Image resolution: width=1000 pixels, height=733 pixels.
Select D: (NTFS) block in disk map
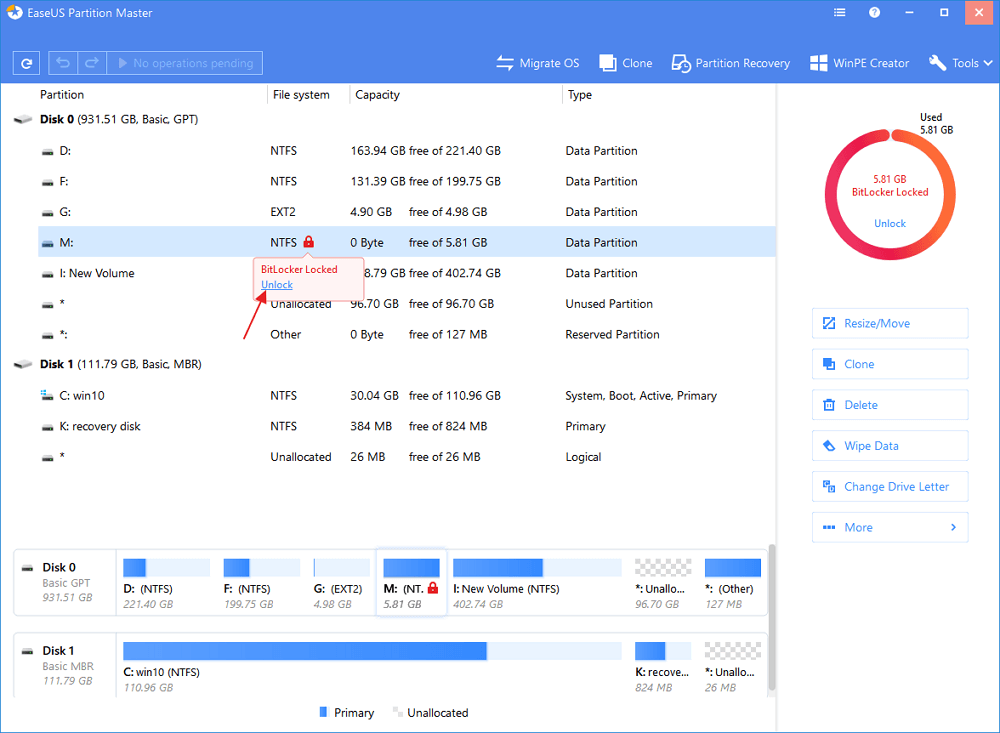click(x=166, y=583)
